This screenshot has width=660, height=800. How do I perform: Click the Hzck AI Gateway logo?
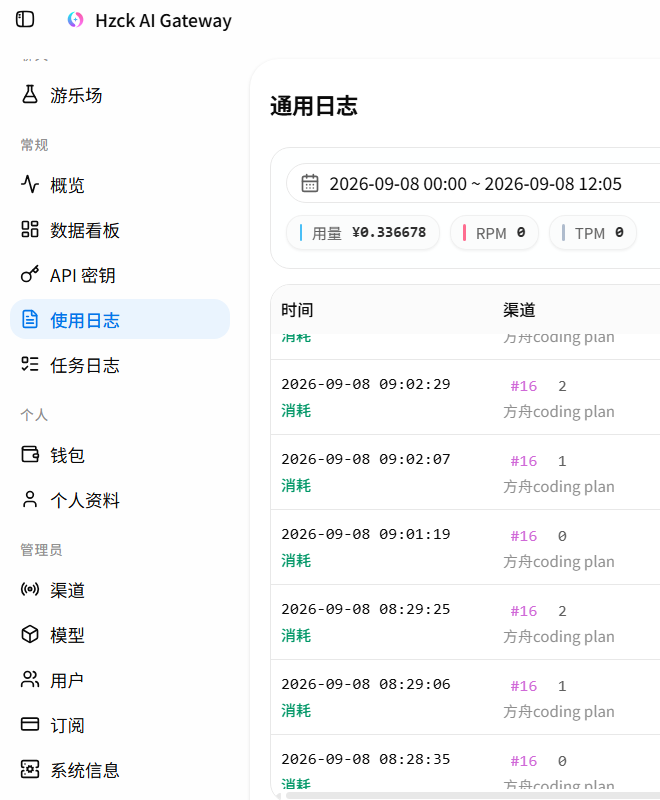click(75, 20)
